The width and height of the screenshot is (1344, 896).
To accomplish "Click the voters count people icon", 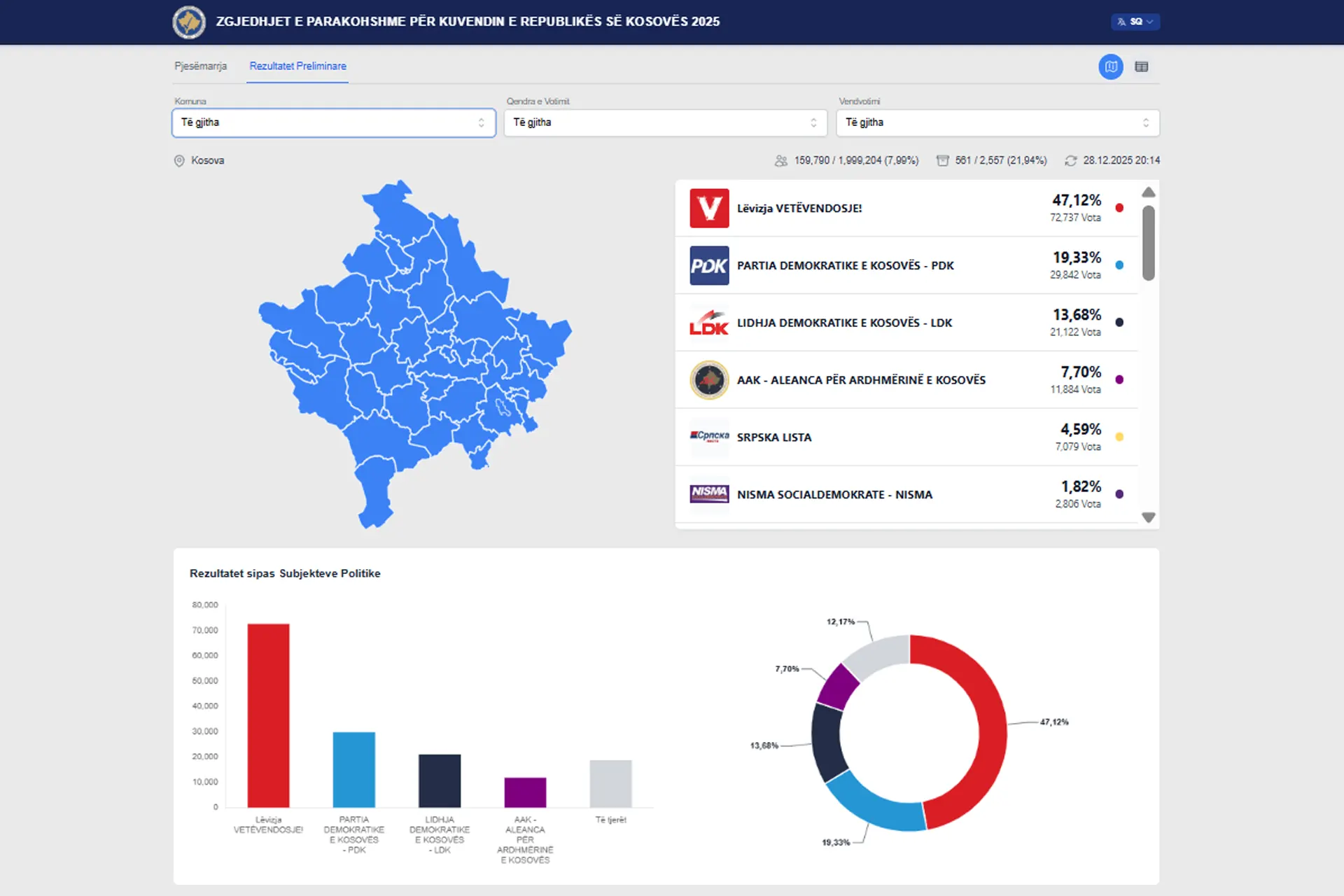I will click(x=781, y=160).
